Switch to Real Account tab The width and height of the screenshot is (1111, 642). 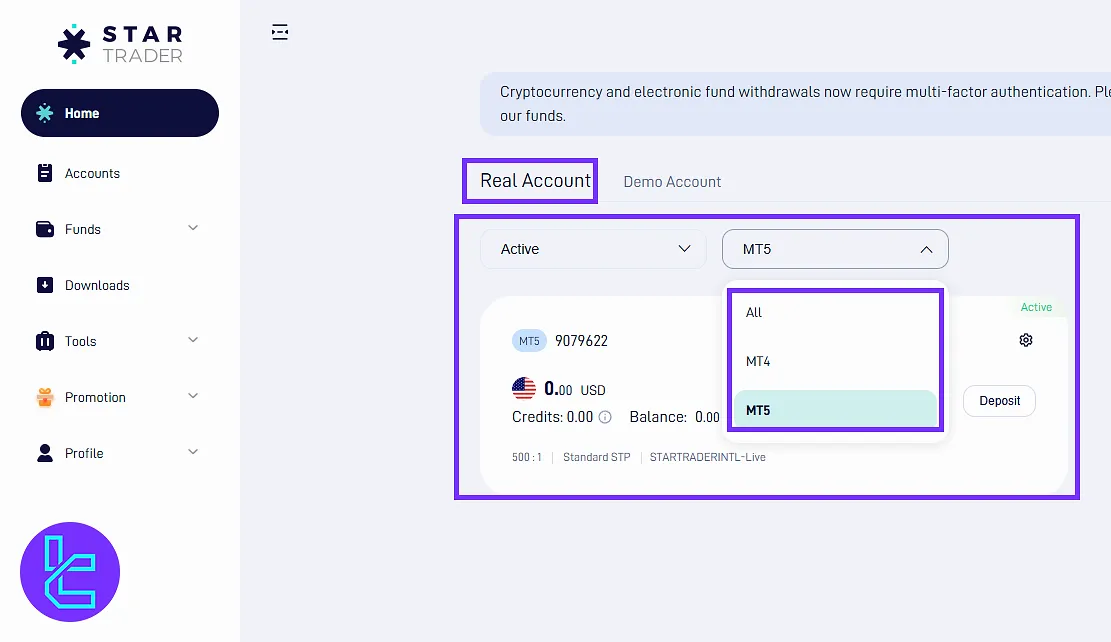pyautogui.click(x=535, y=181)
